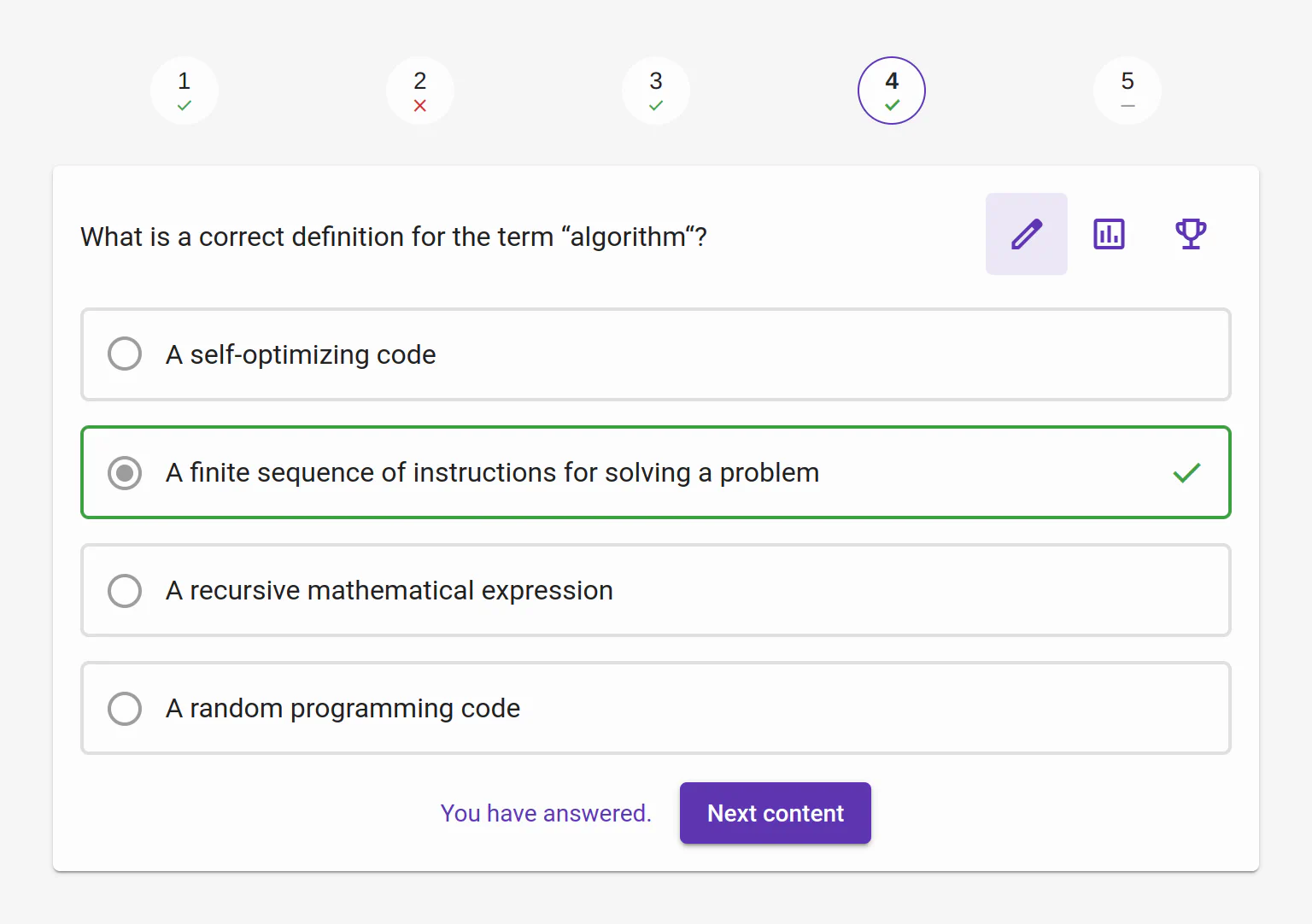Viewport: 1312px width, 924px height.
Task: Select current question step 4
Action: (x=892, y=91)
